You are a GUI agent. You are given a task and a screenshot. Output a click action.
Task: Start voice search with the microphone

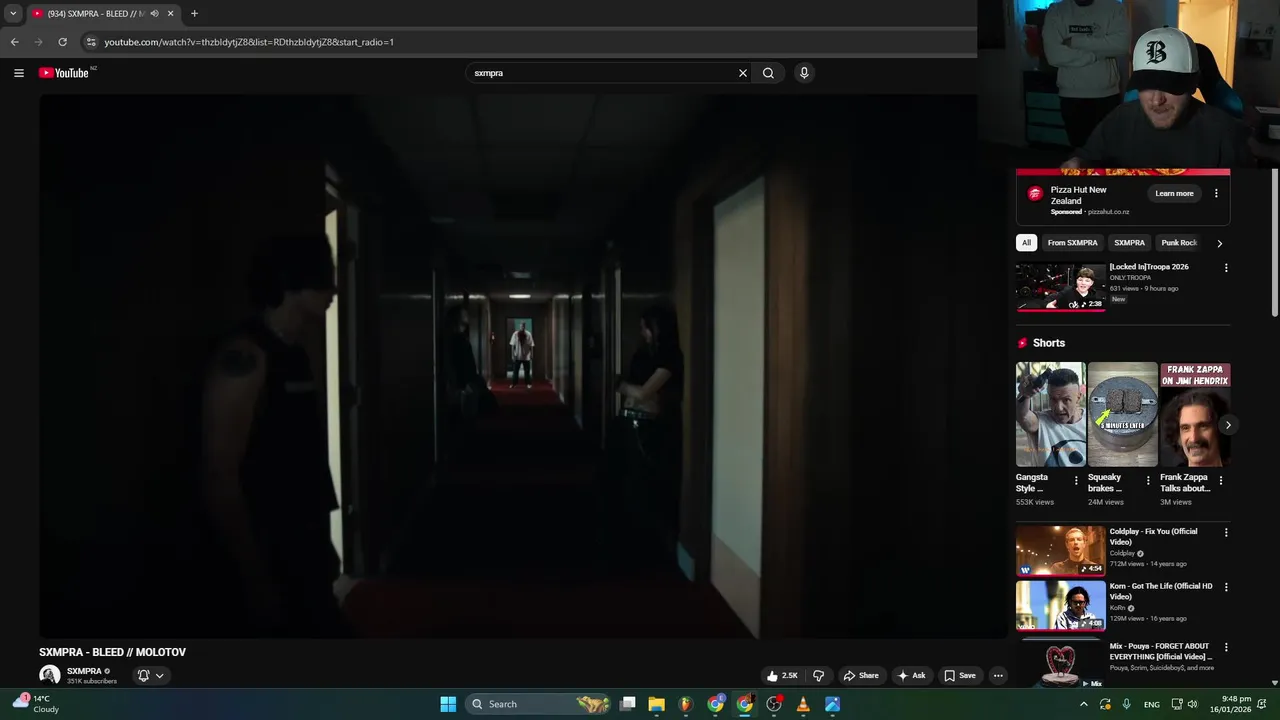803,73
